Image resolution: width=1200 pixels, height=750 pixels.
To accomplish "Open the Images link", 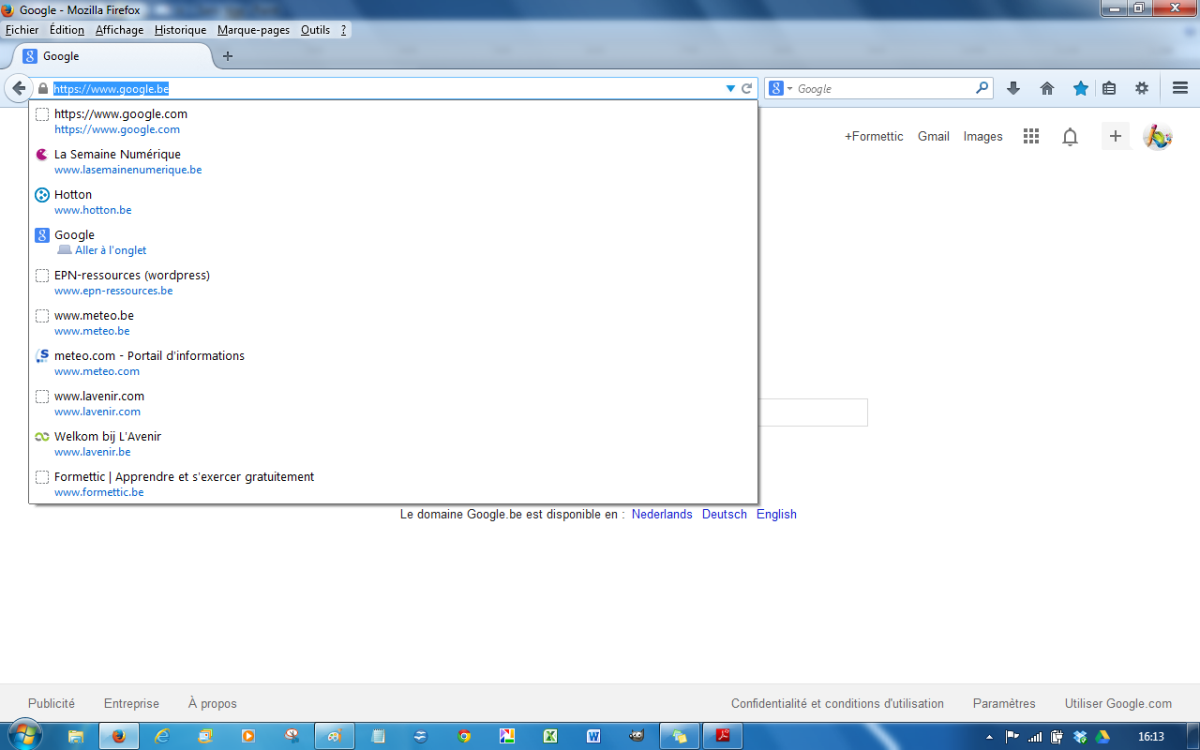I will click(983, 136).
